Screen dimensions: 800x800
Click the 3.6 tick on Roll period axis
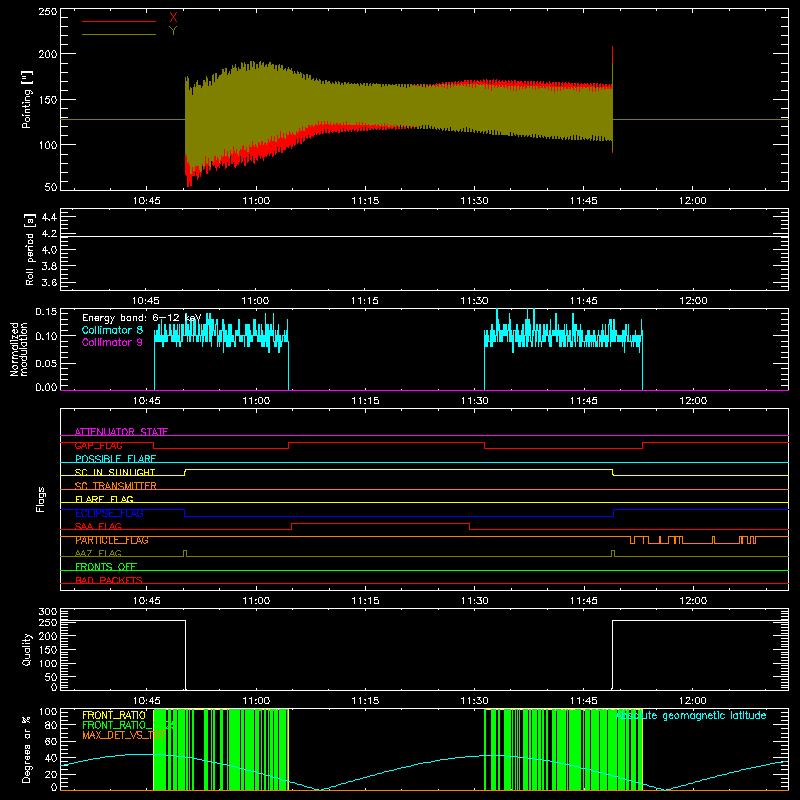[49, 282]
